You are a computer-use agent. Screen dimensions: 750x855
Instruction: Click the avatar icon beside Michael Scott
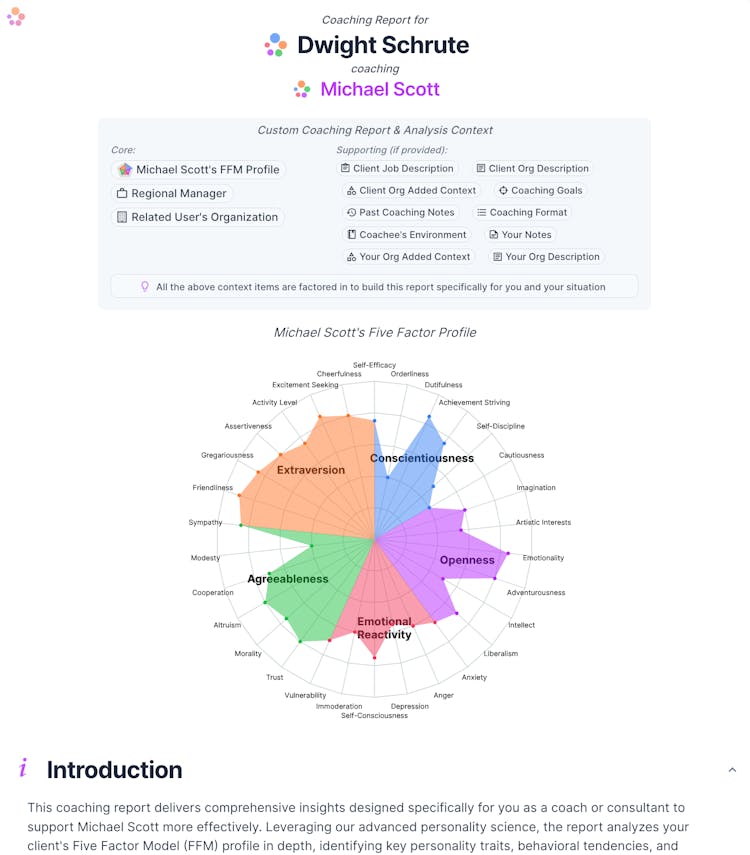pos(302,89)
